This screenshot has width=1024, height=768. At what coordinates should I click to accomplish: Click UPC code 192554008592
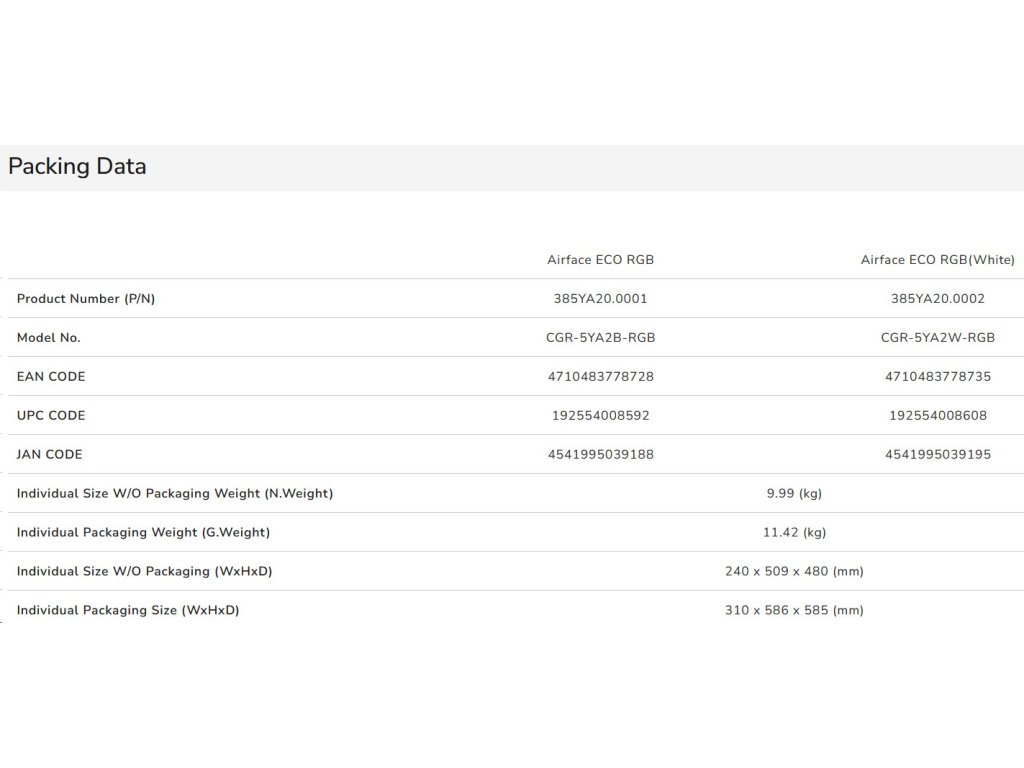pos(600,416)
